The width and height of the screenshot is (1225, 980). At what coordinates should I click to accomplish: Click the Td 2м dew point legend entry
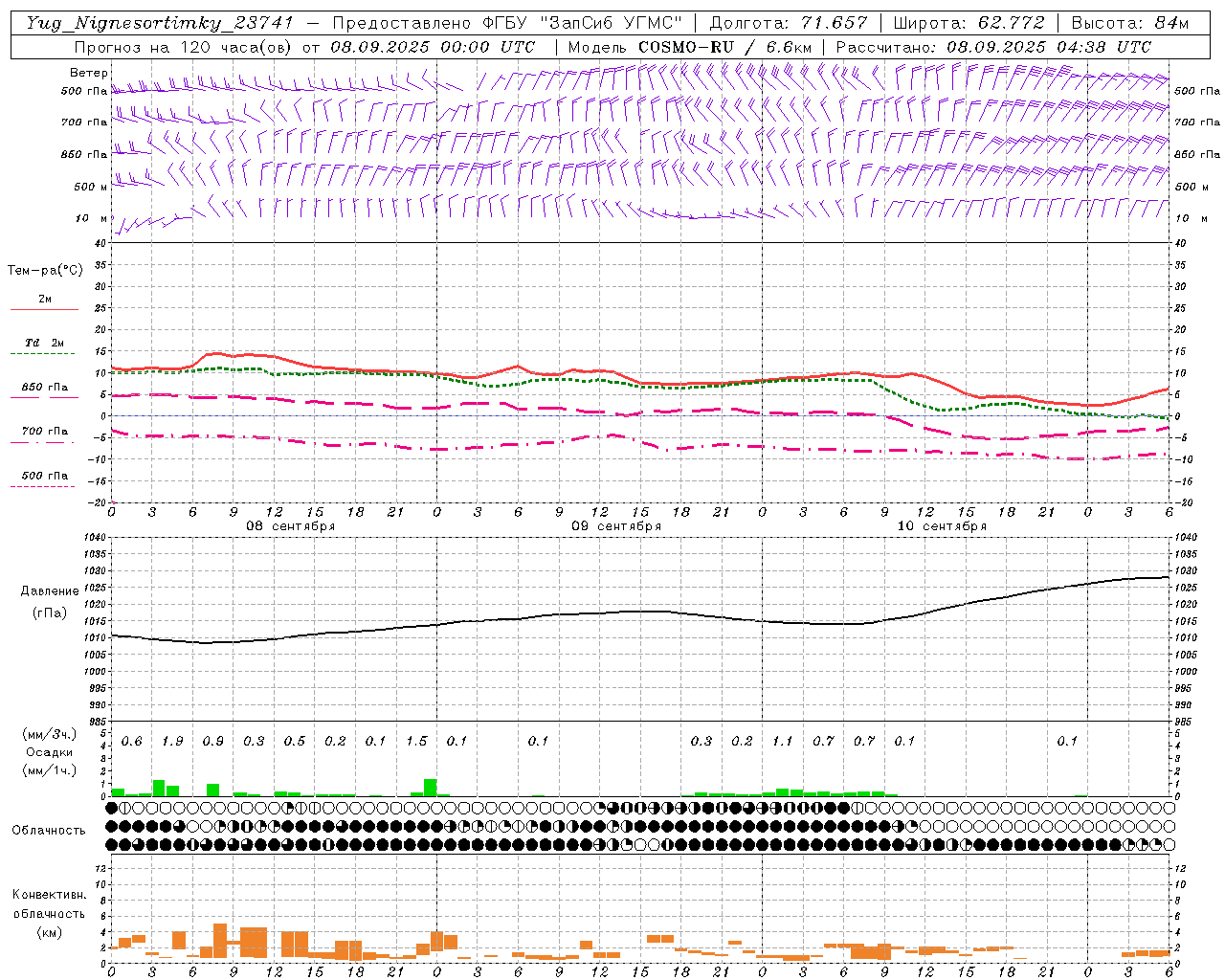(44, 346)
